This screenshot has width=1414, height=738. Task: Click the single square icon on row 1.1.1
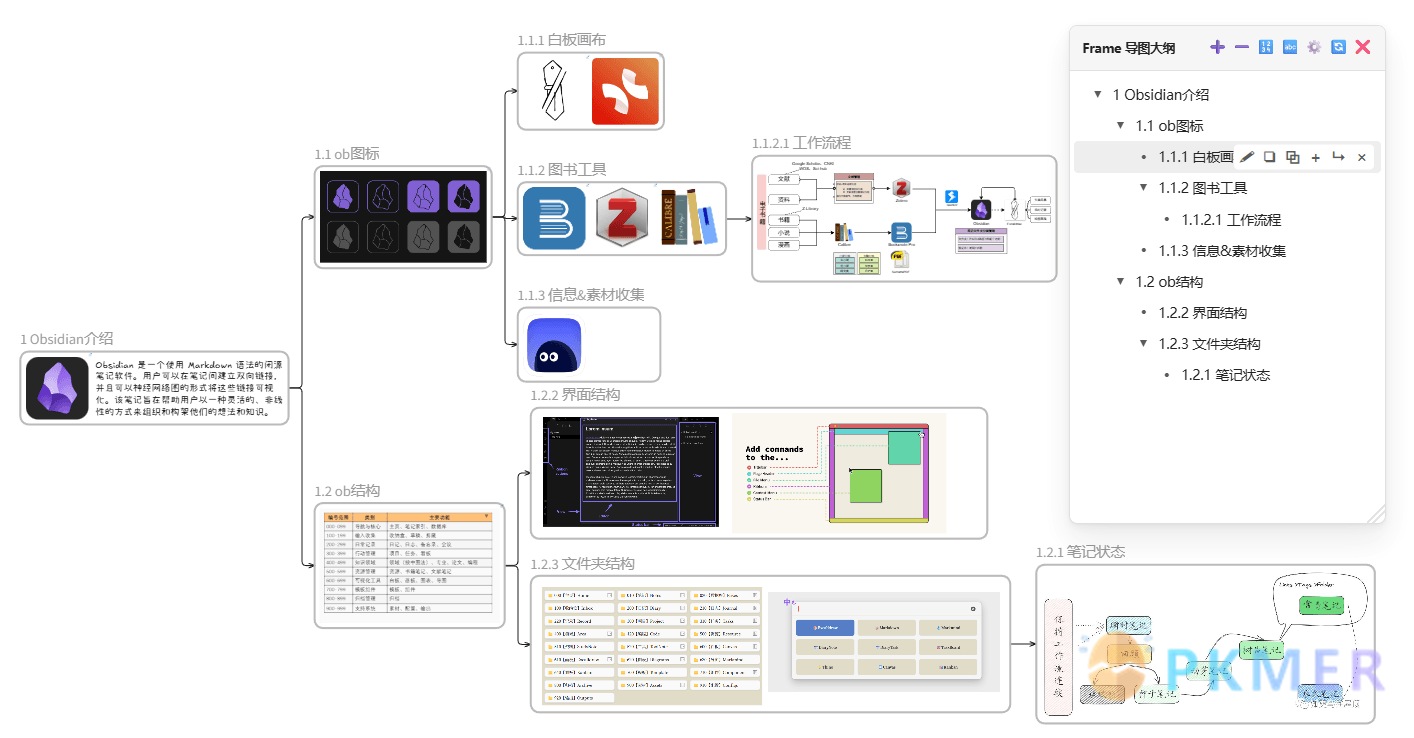1269,157
